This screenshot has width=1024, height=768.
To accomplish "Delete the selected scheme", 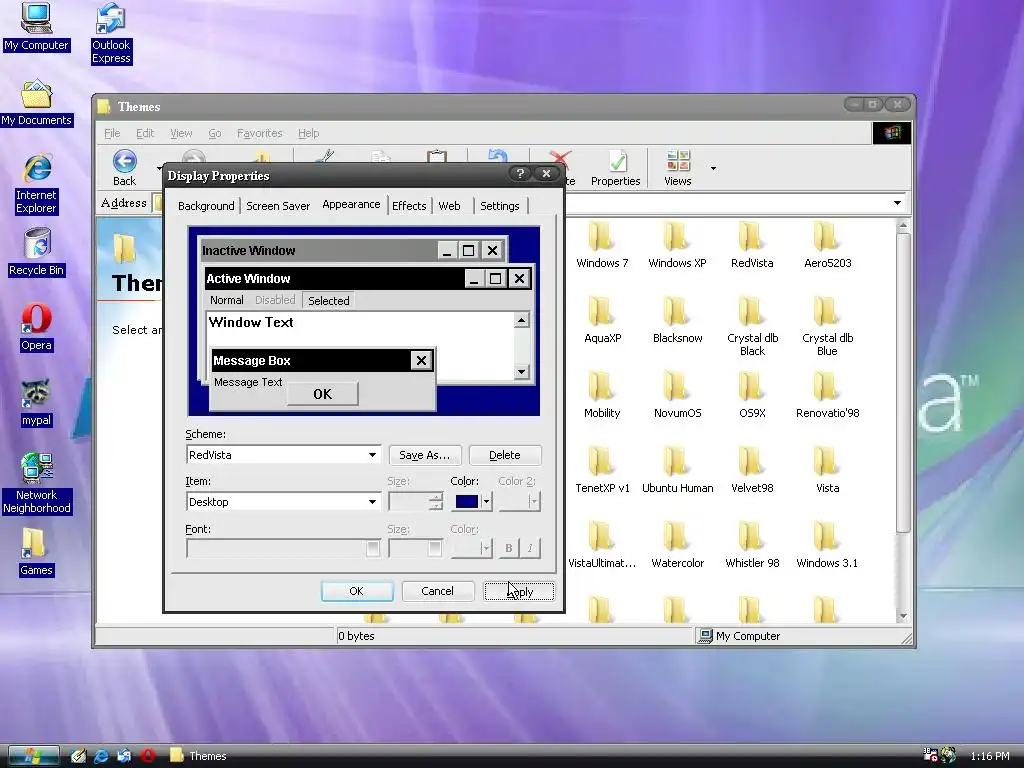I will pos(505,455).
